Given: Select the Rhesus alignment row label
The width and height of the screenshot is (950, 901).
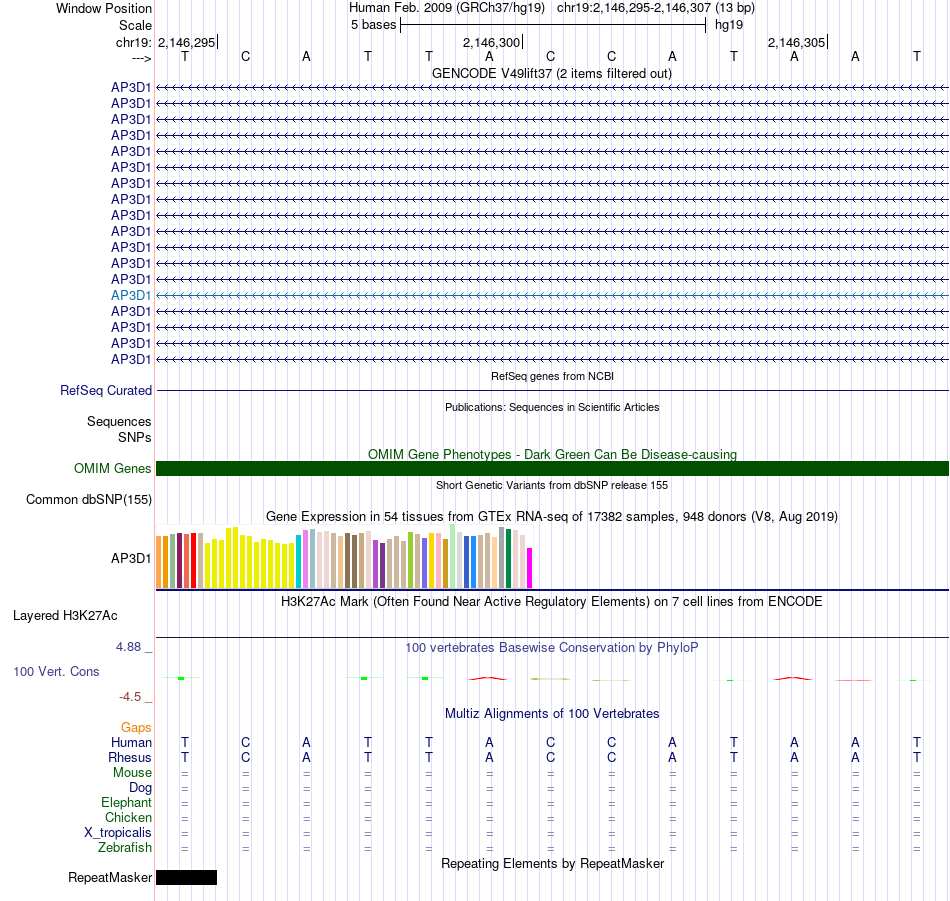Looking at the screenshot, I should pyautogui.click(x=130, y=757).
